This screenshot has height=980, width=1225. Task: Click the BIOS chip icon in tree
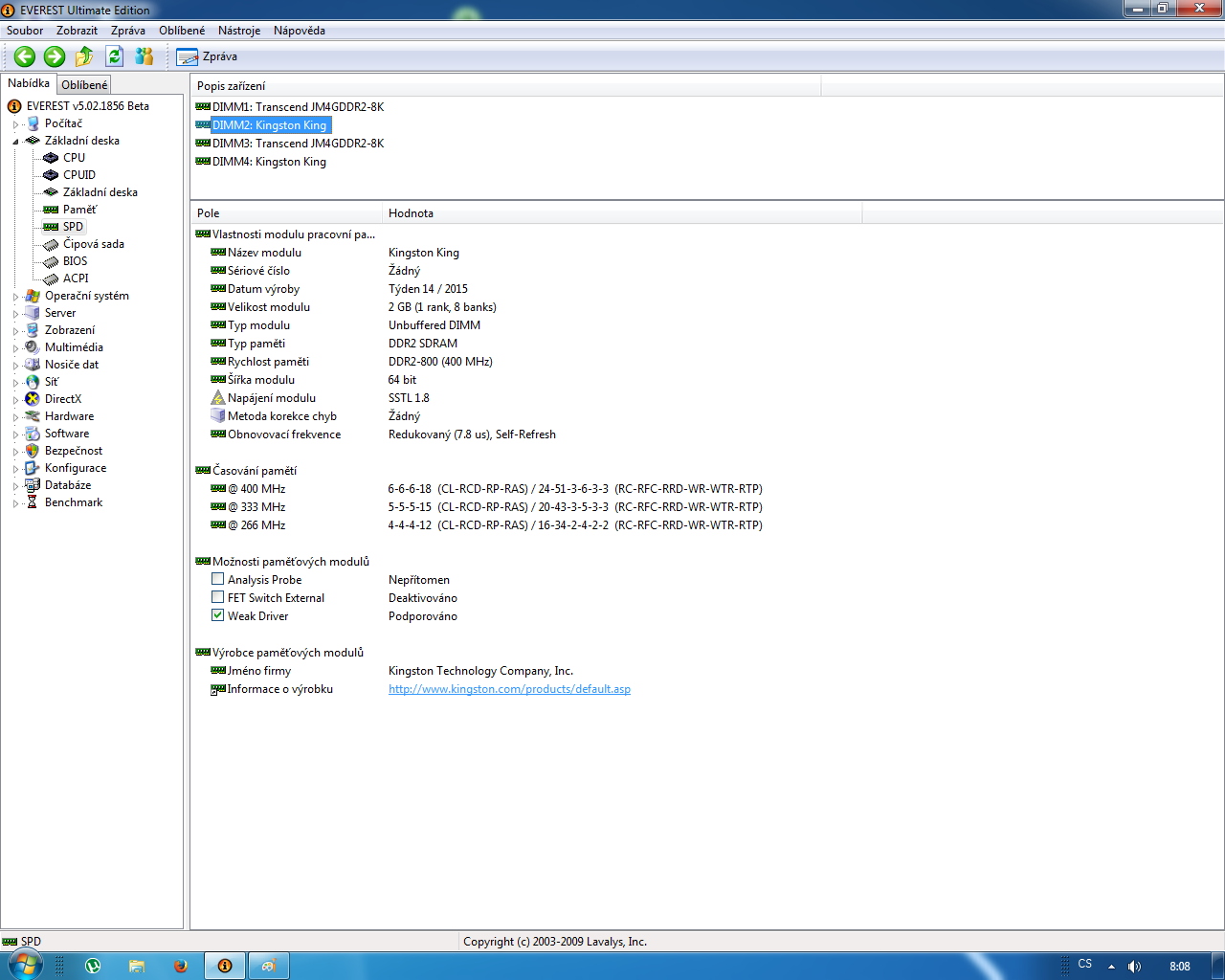[51, 261]
